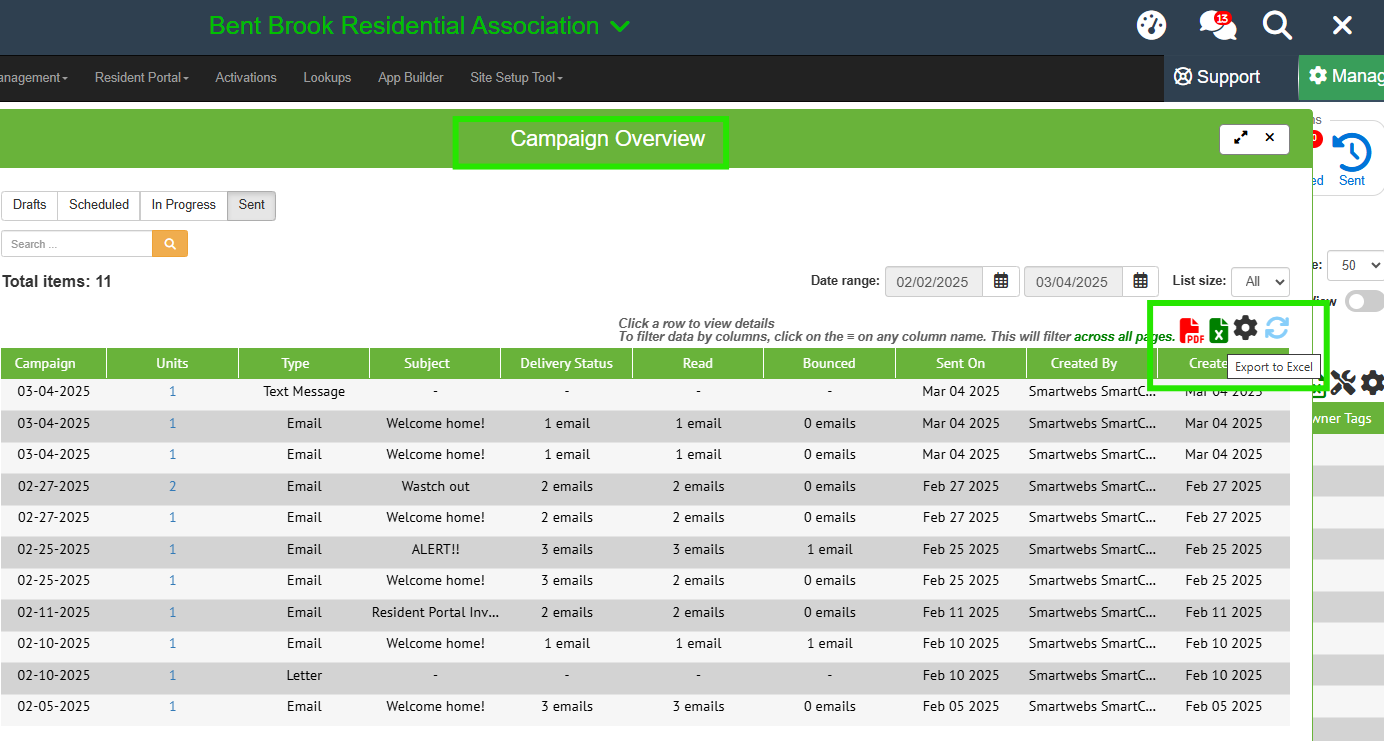Click the Support lifebuoy button
The width and height of the screenshot is (1384, 741).
tap(1217, 77)
